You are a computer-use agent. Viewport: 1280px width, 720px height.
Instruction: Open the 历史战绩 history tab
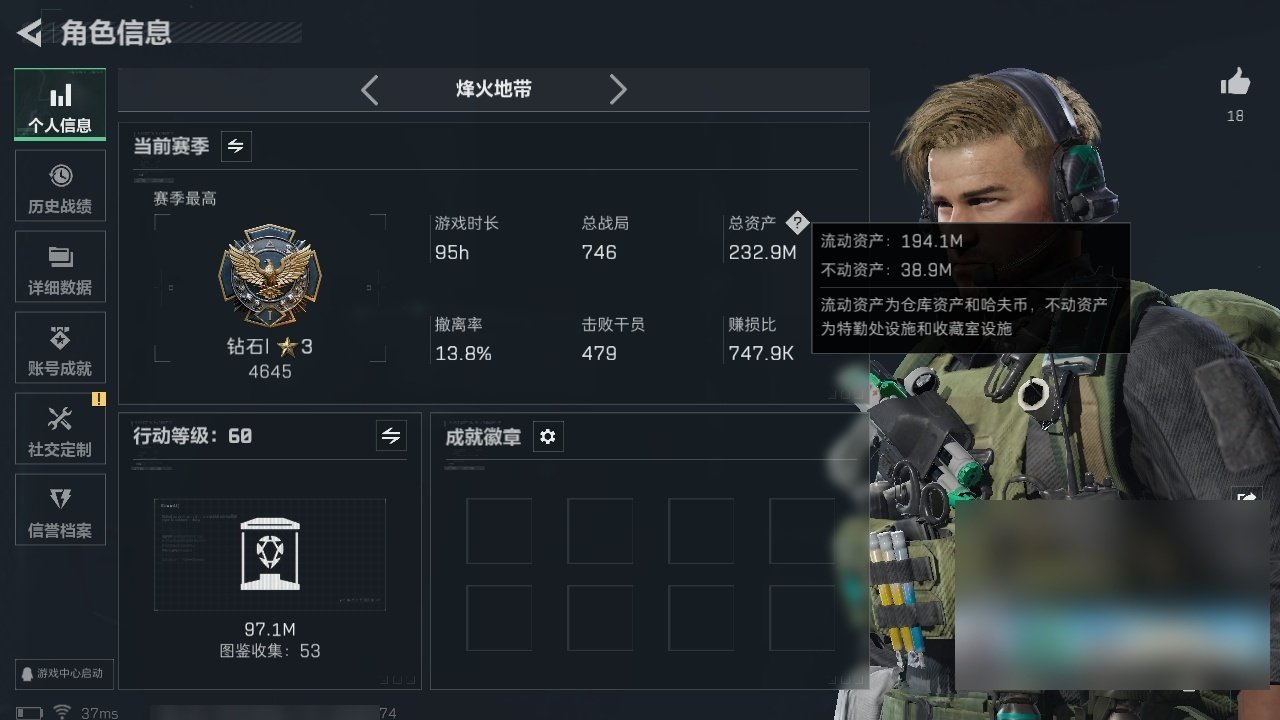point(60,186)
